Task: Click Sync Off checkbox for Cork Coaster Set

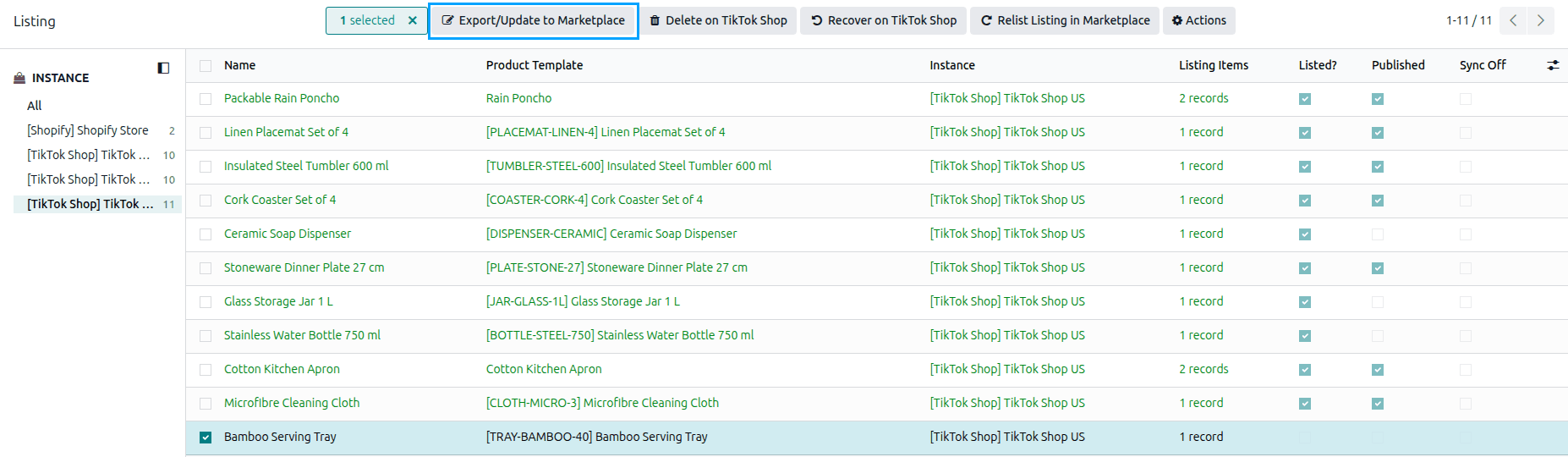Action: (x=1466, y=201)
